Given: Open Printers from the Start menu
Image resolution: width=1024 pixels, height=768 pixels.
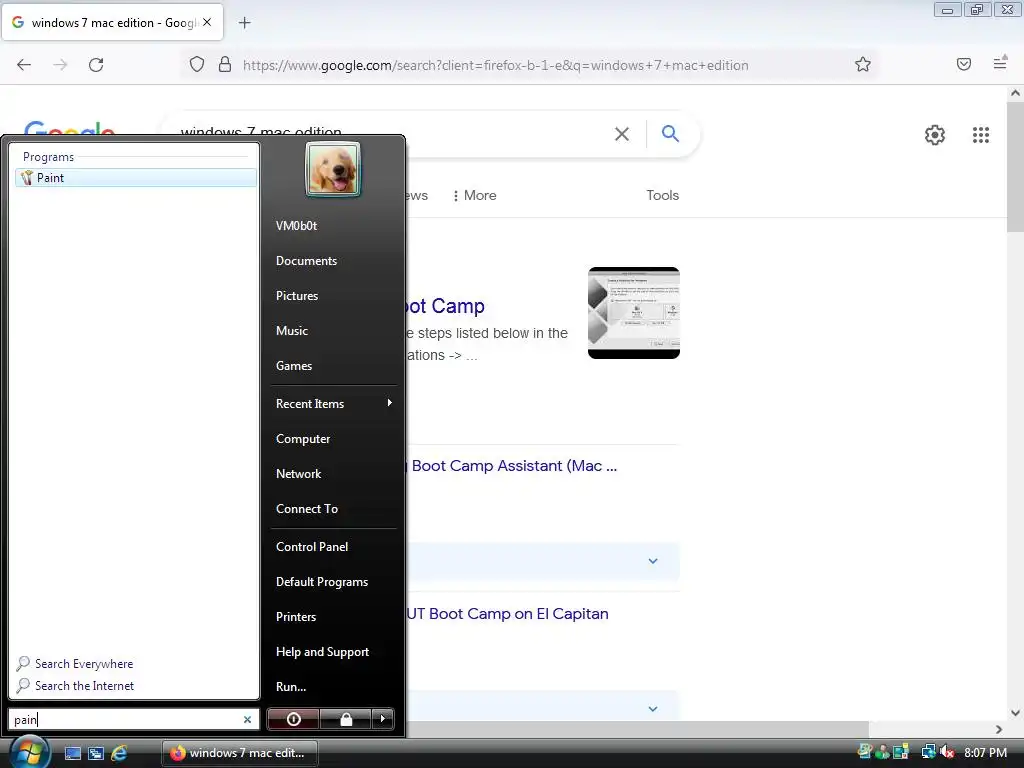Looking at the screenshot, I should 296,617.
